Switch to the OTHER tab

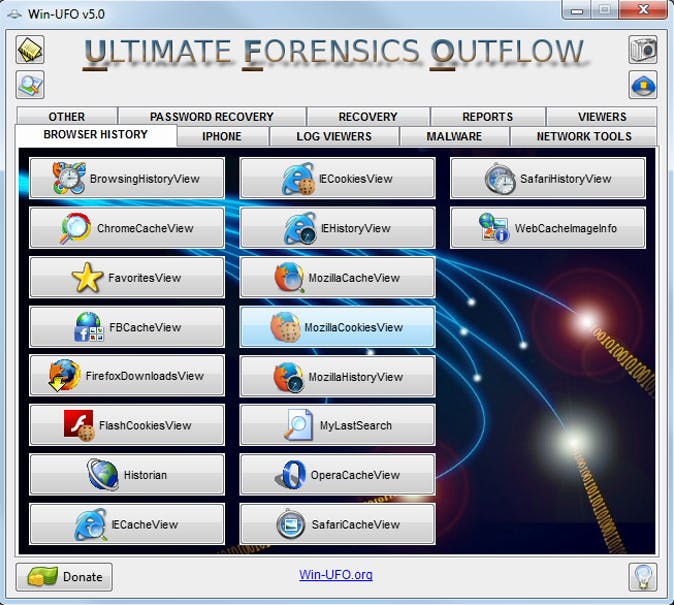pyautogui.click(x=67, y=117)
